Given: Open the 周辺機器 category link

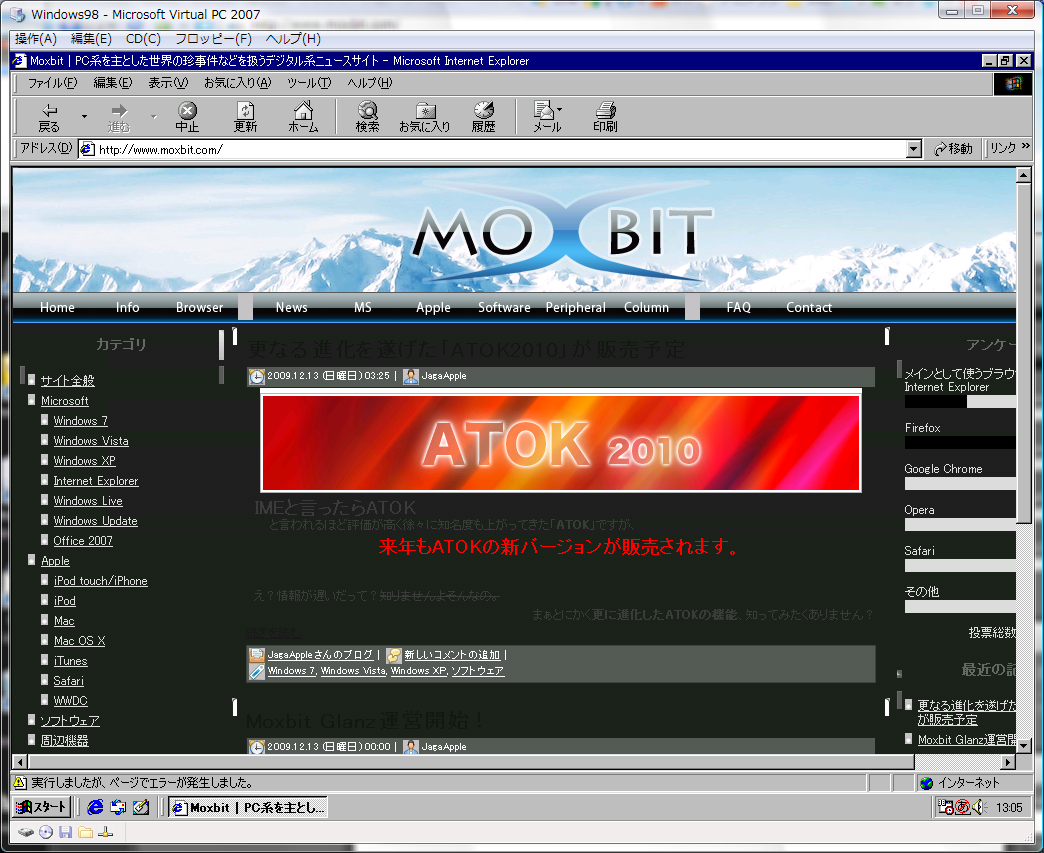Looking at the screenshot, I should coord(65,740).
